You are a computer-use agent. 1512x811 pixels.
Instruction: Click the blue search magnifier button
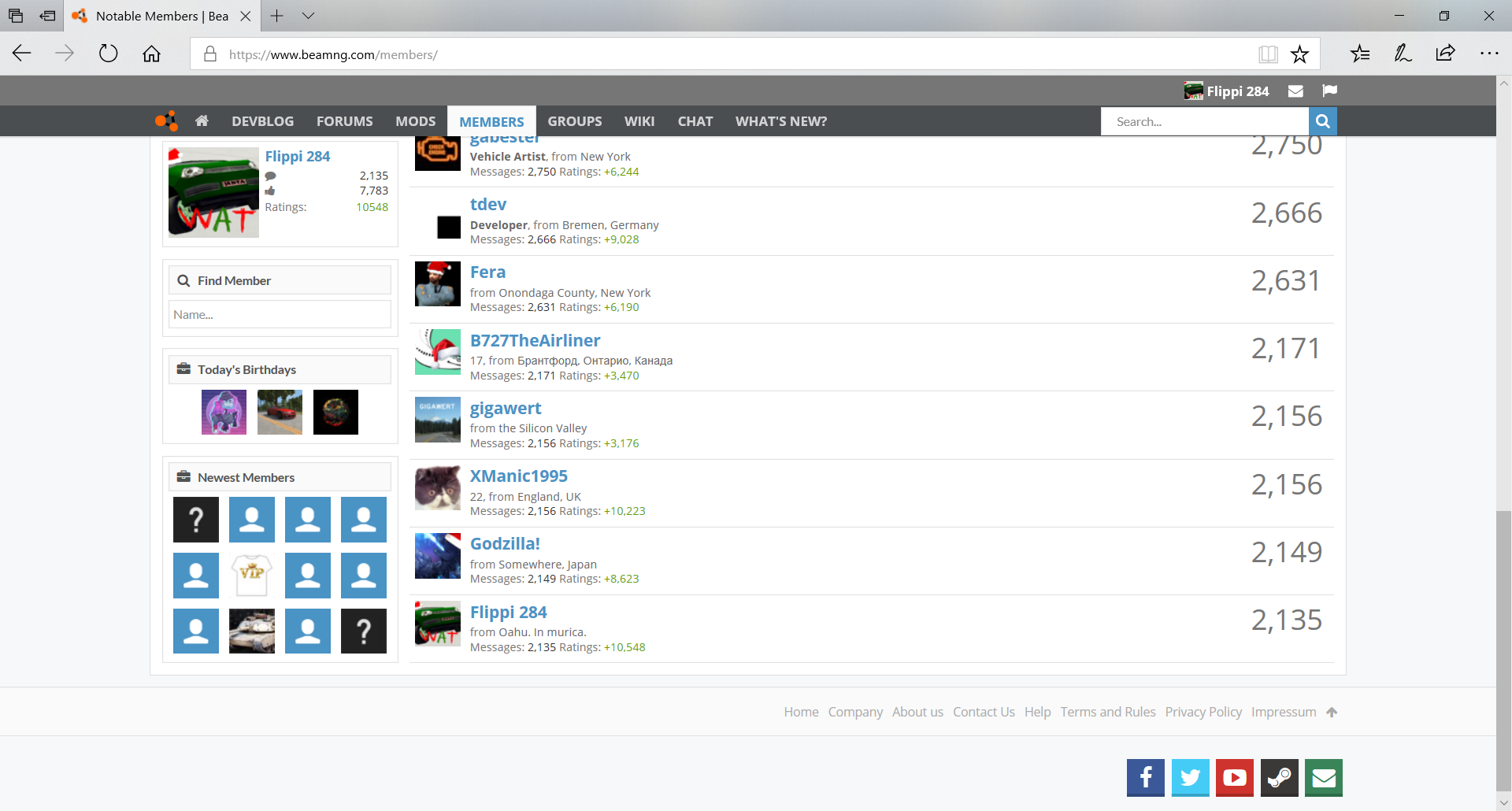click(x=1323, y=121)
